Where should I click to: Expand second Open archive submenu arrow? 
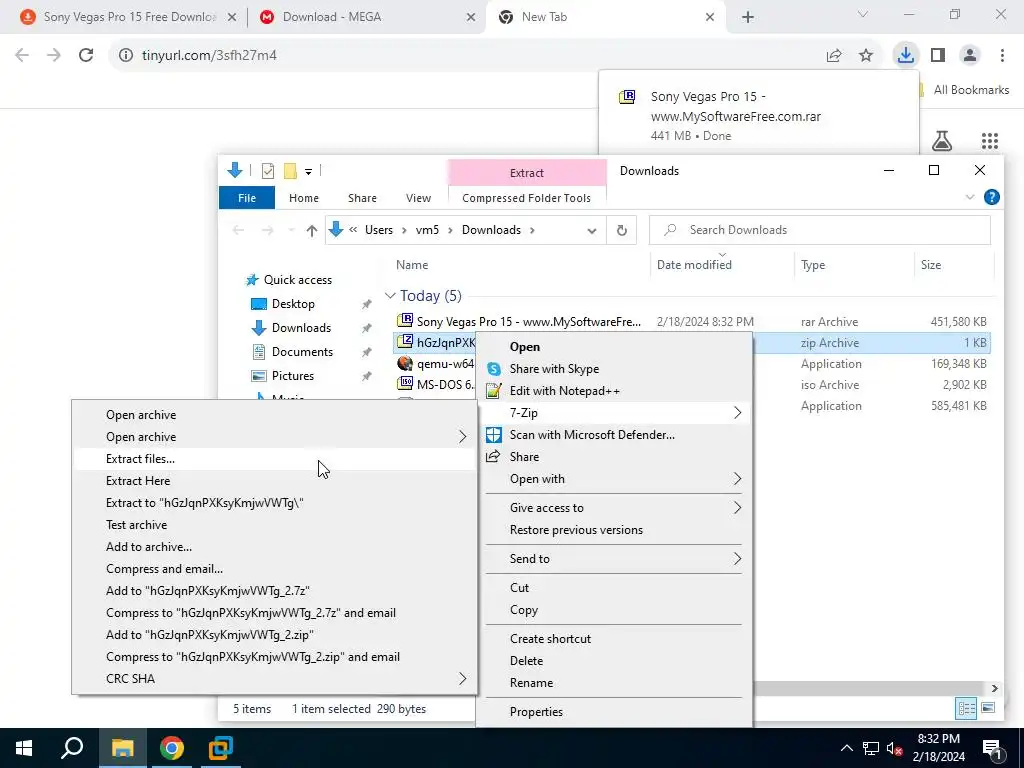[x=462, y=437]
